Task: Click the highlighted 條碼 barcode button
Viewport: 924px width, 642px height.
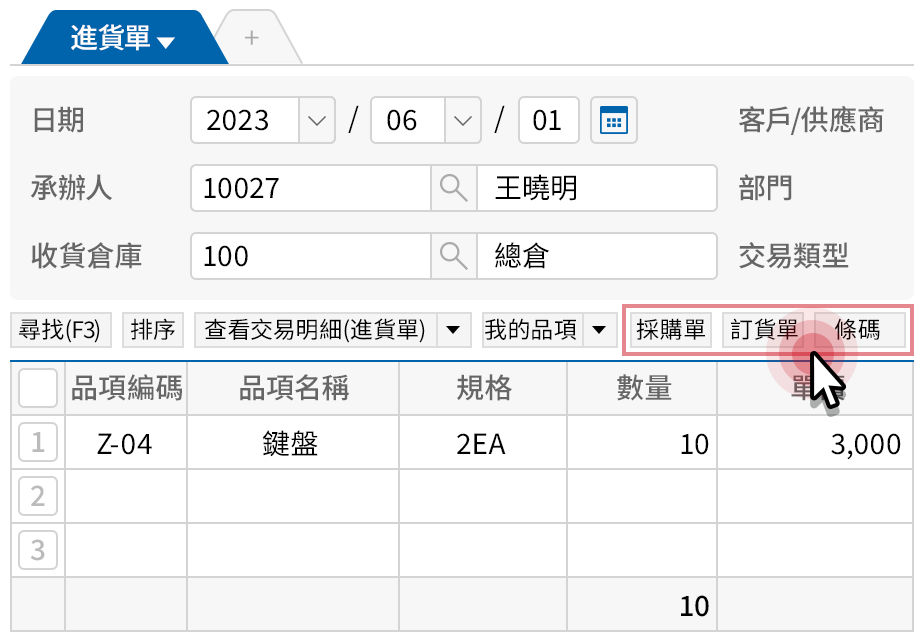Action: [858, 330]
